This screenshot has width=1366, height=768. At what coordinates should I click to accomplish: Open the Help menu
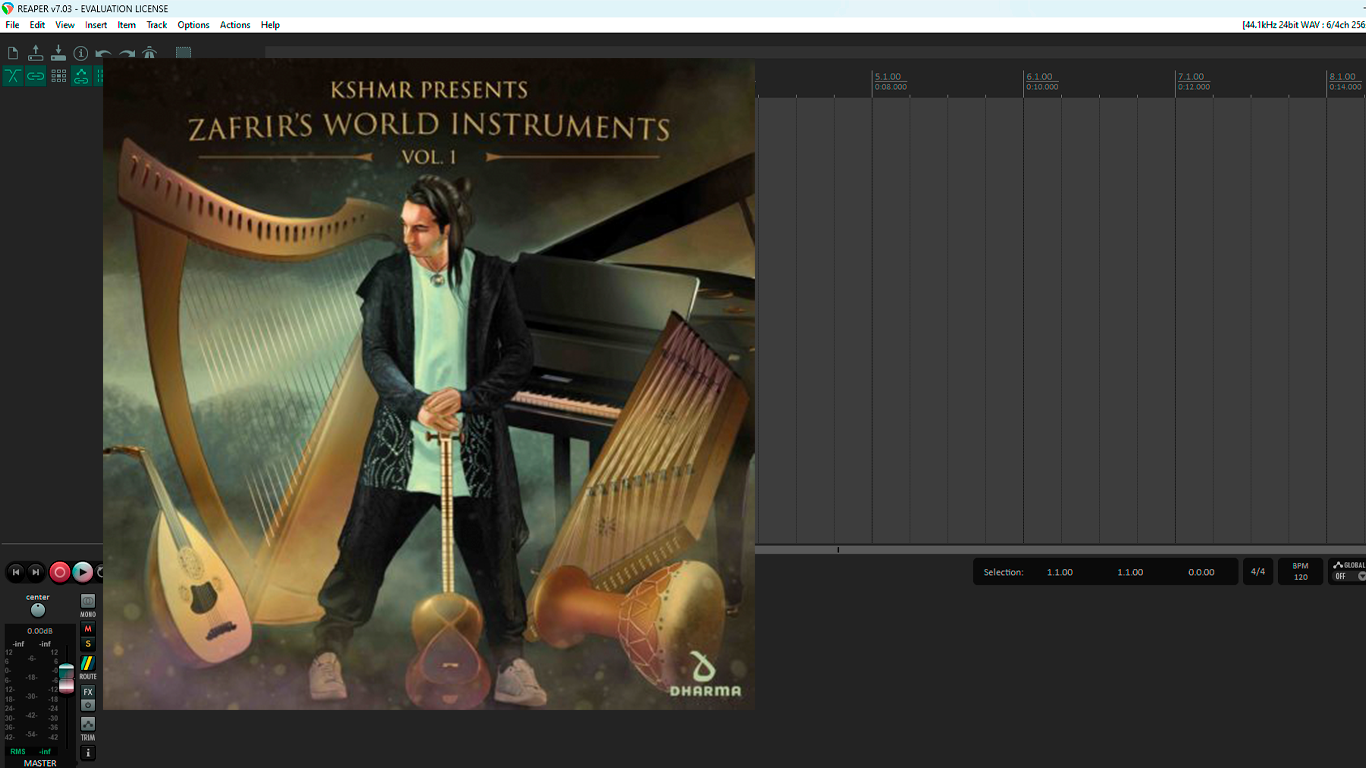coord(270,25)
